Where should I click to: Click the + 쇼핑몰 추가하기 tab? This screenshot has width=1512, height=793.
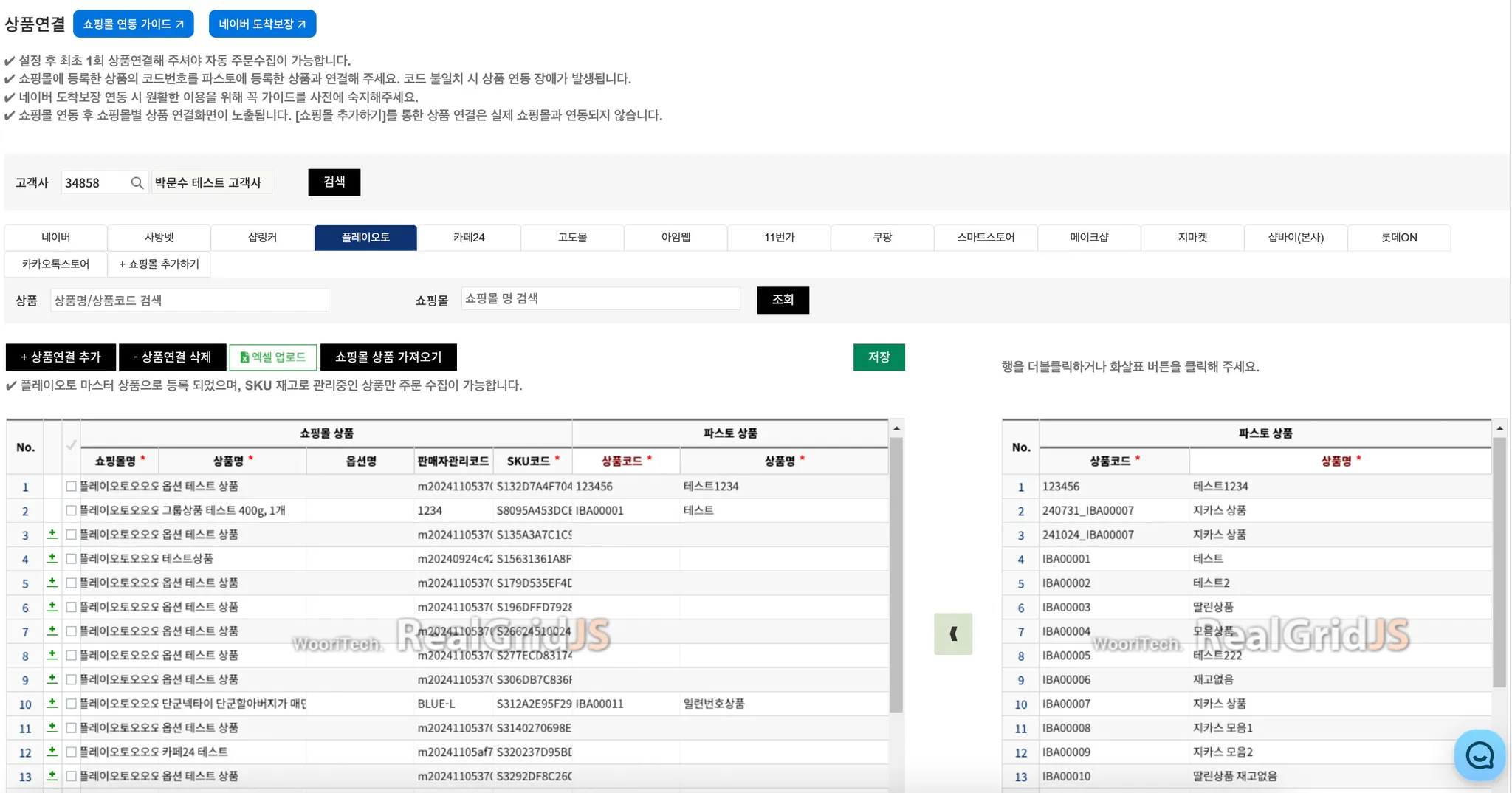[x=159, y=264]
